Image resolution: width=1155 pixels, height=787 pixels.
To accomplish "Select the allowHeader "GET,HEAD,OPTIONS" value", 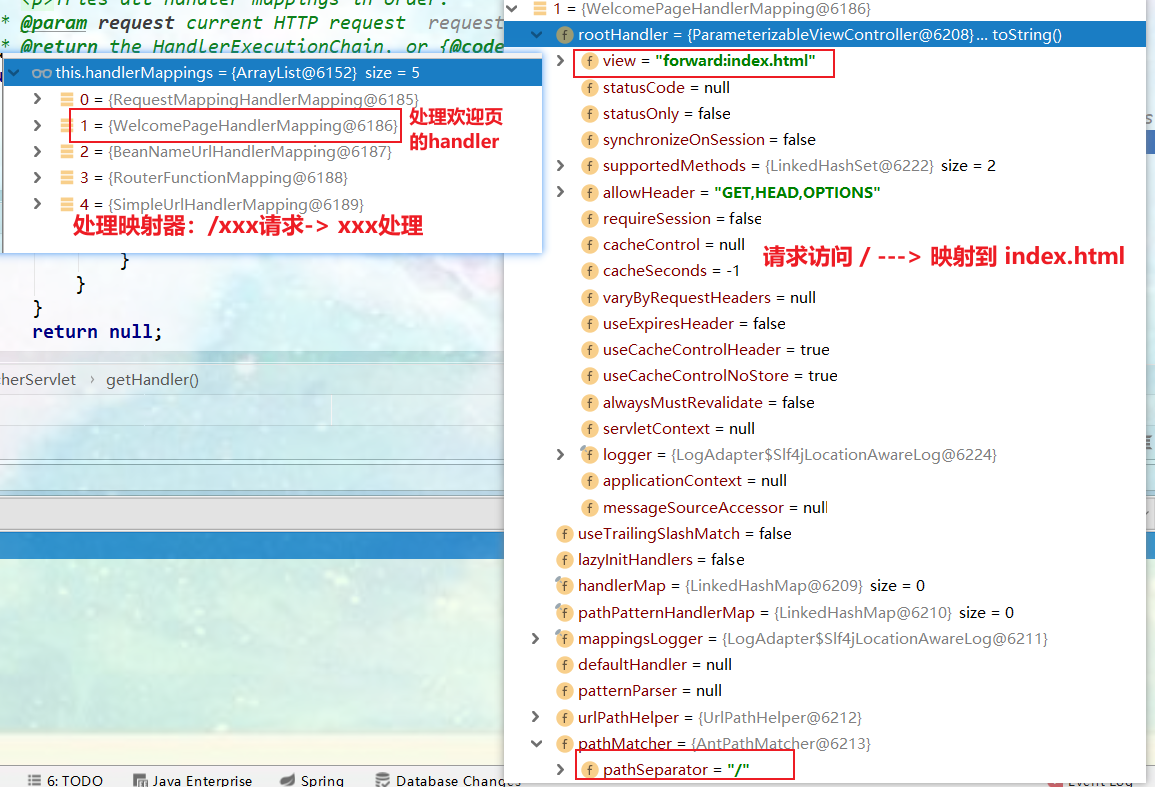I will [x=797, y=192].
